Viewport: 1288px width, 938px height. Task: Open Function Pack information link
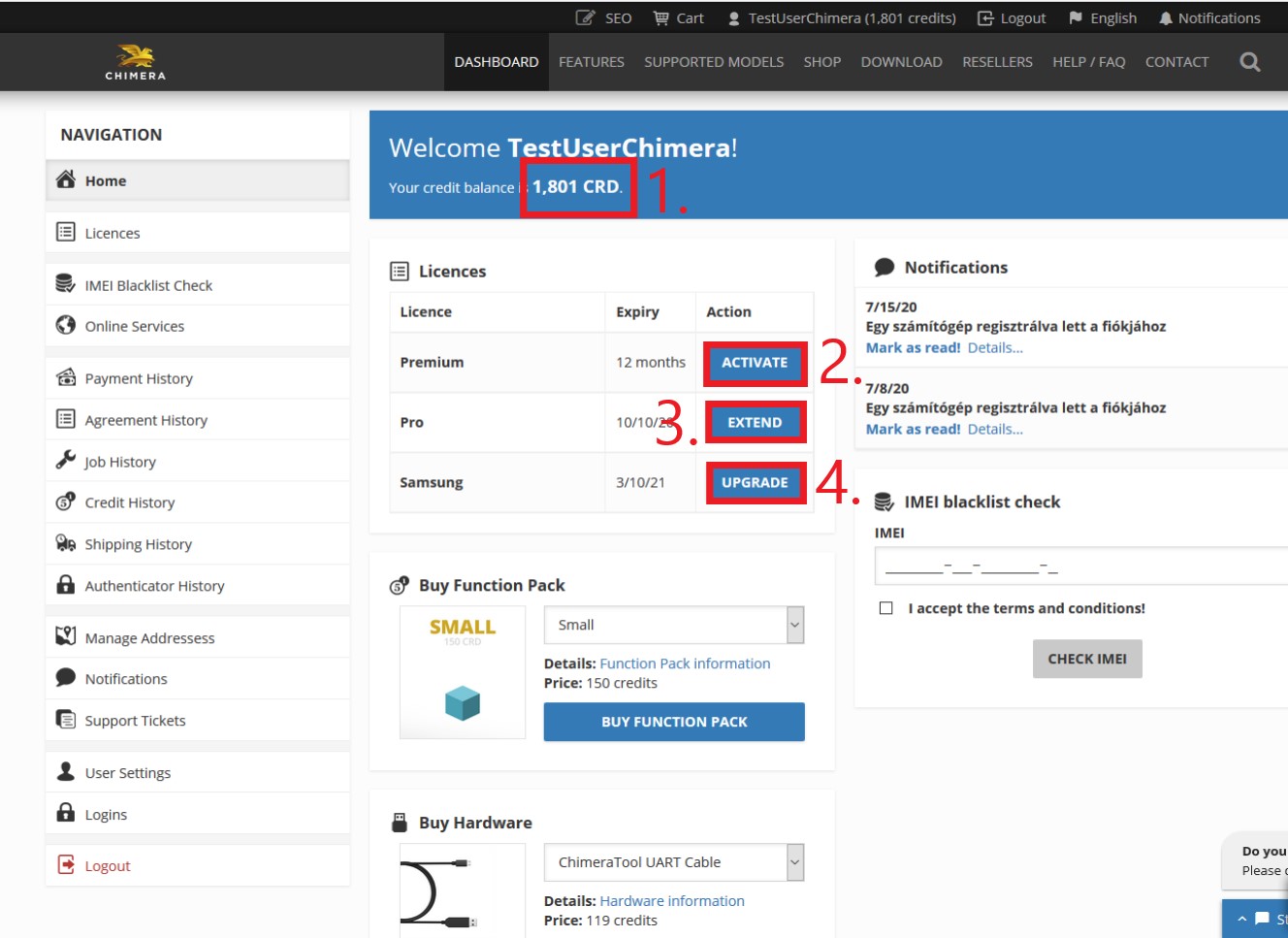[x=685, y=663]
